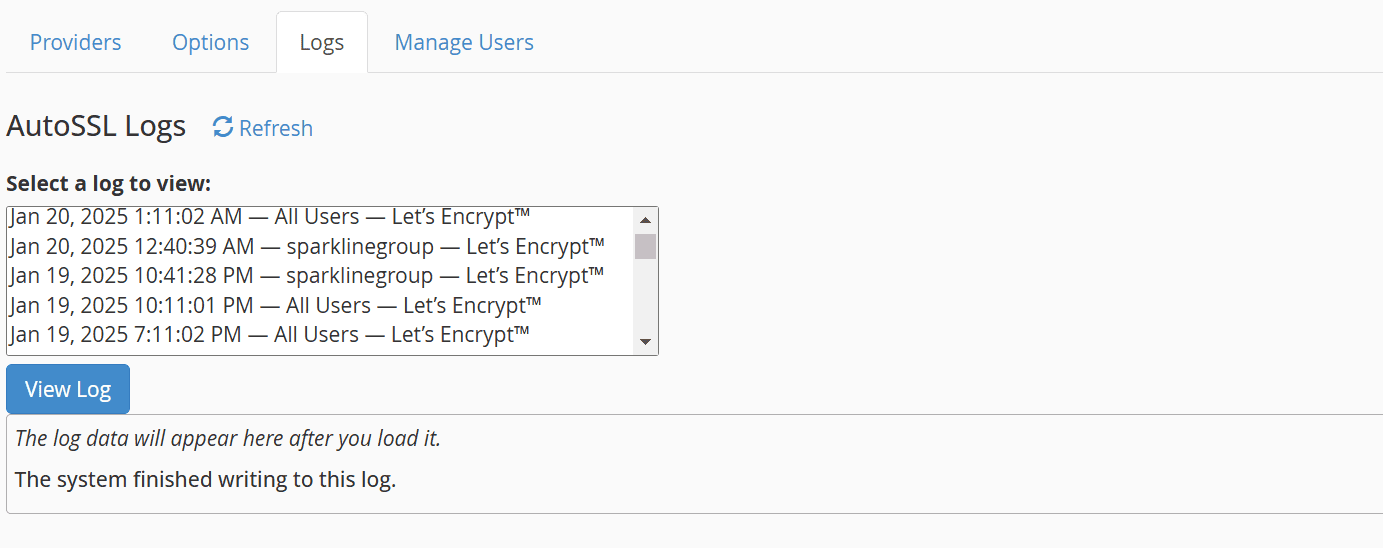
Task: Click the Refresh link text
Action: [x=276, y=128]
